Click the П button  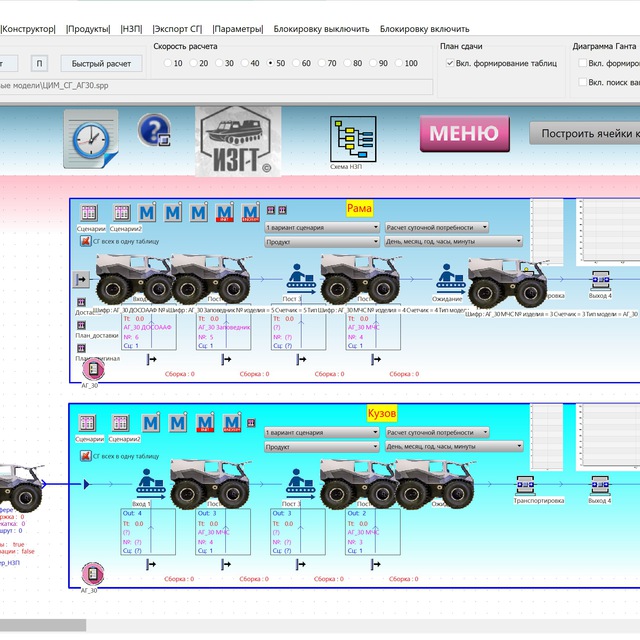(39, 64)
